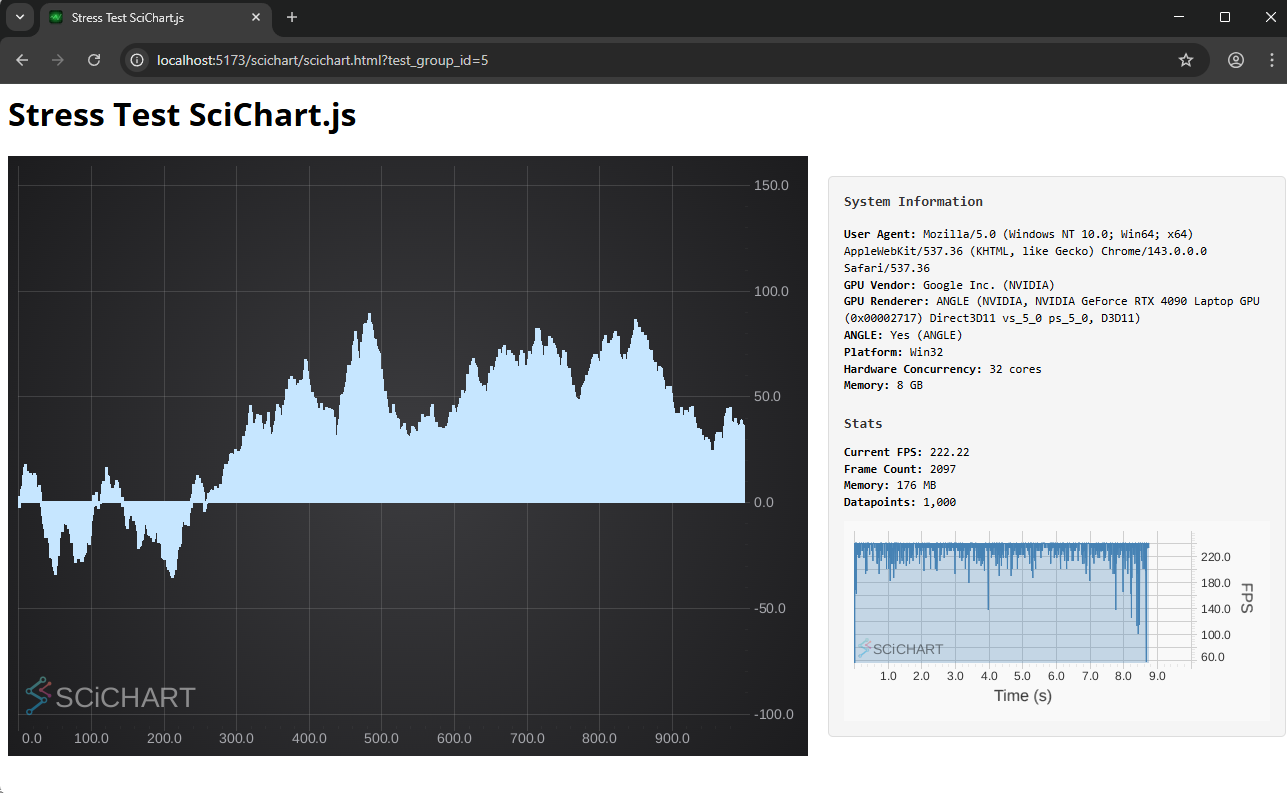Close the Stress Test SciChart.js tab
Image resolution: width=1287 pixels, height=793 pixels.
pos(257,18)
